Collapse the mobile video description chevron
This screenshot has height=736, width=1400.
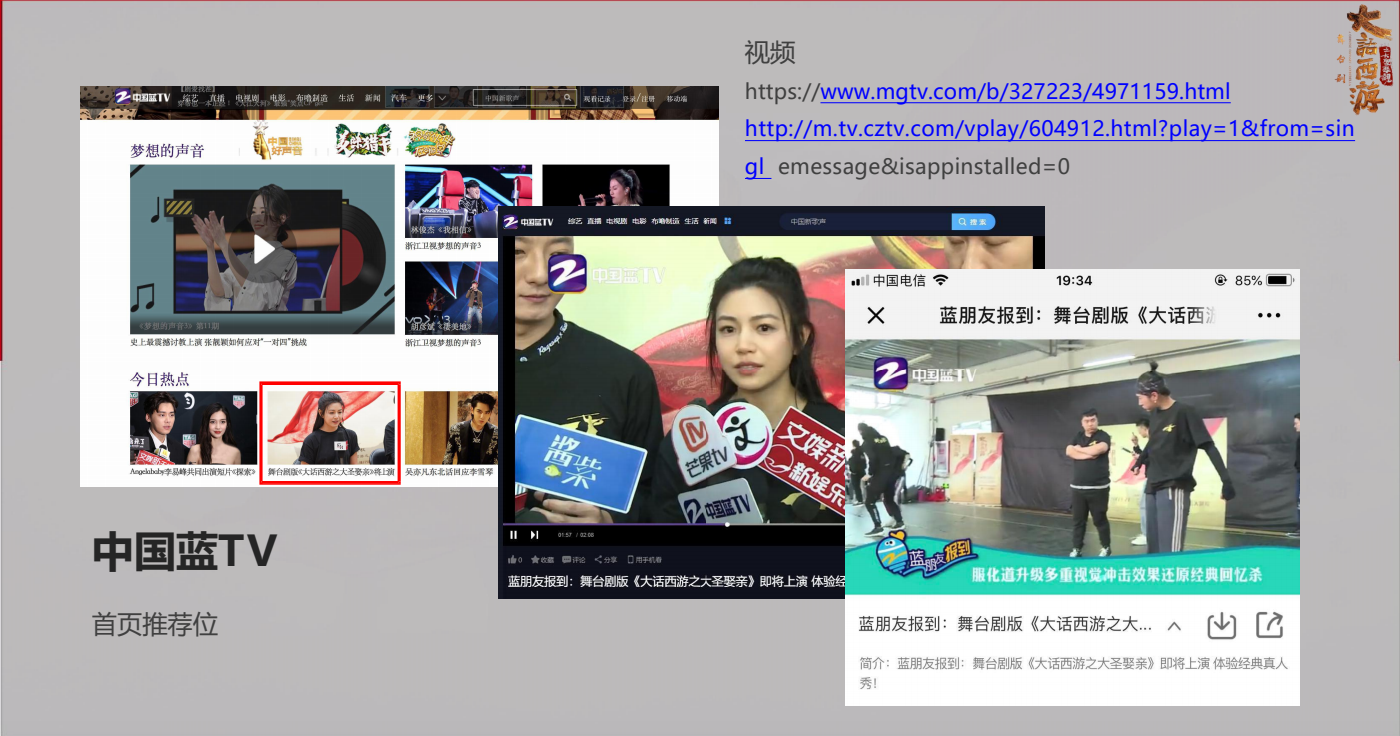click(1175, 626)
